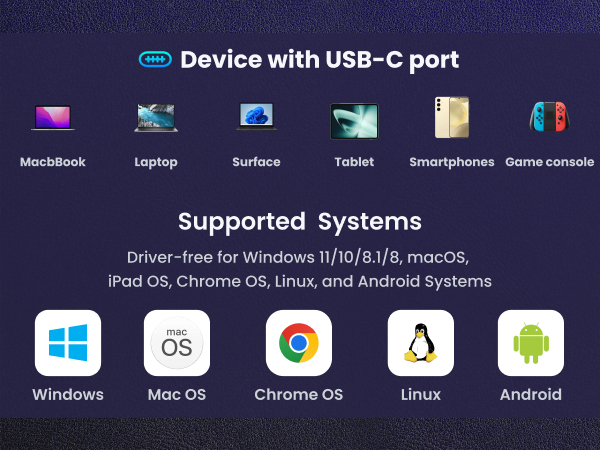This screenshot has width=600, height=450.
Task: Click the USB-C port icon
Action: point(155,59)
